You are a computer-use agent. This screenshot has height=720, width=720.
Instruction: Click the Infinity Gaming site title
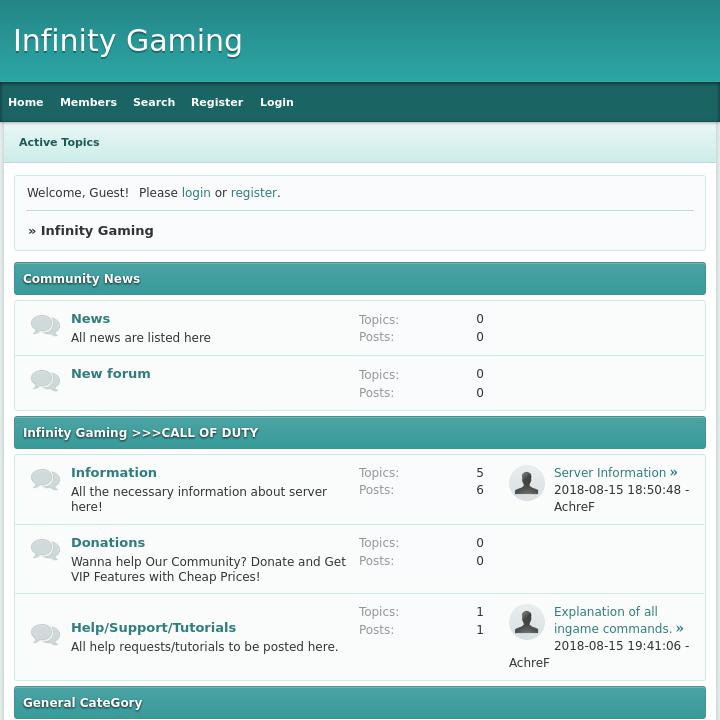[x=128, y=41]
